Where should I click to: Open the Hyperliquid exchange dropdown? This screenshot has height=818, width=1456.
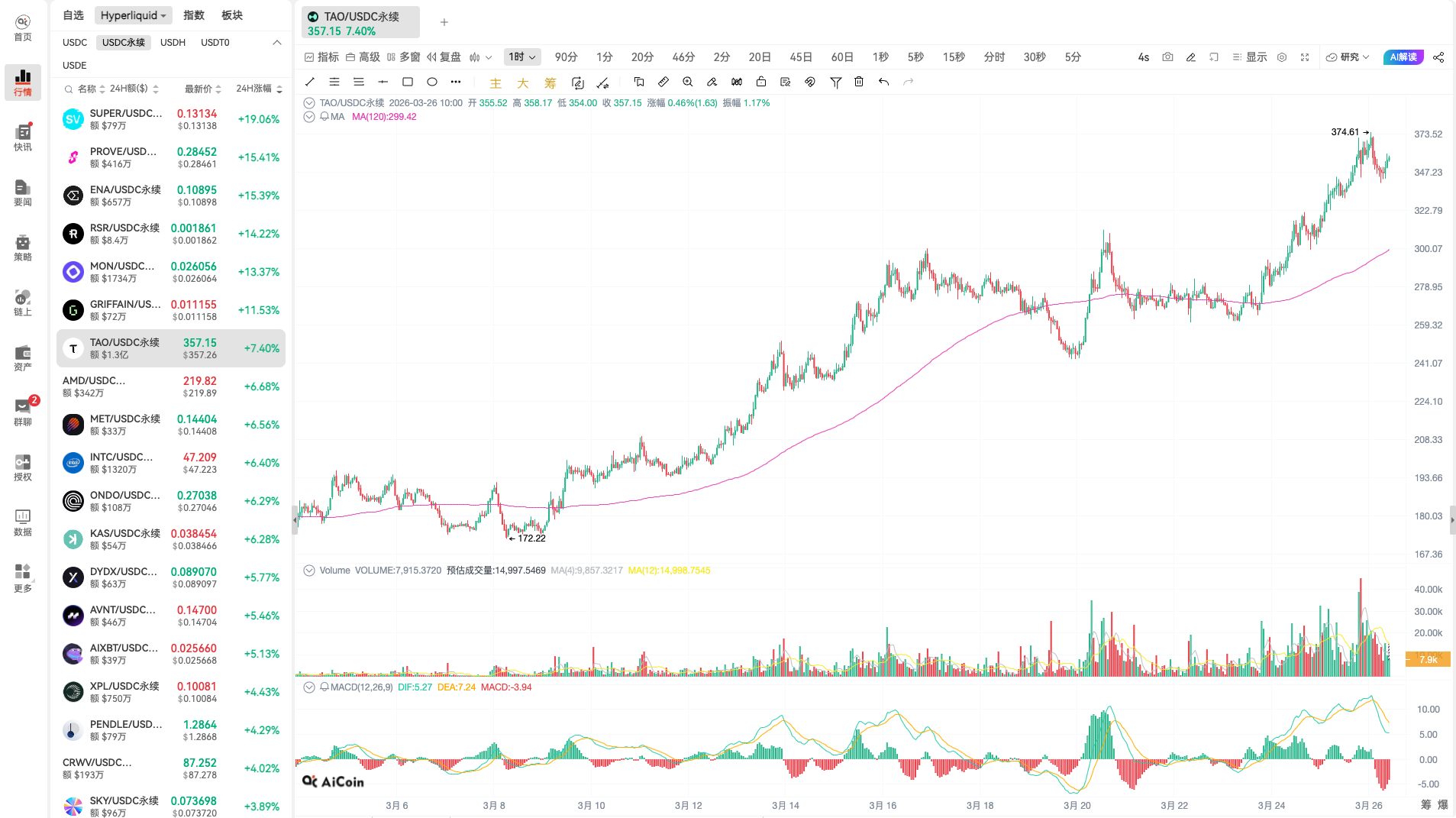pos(133,15)
